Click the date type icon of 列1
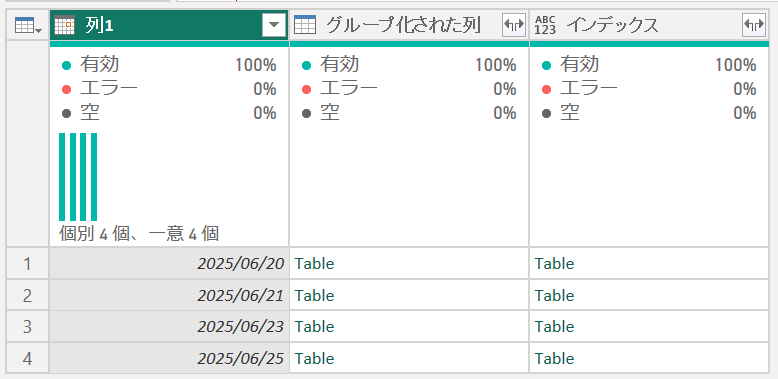 (x=65, y=25)
